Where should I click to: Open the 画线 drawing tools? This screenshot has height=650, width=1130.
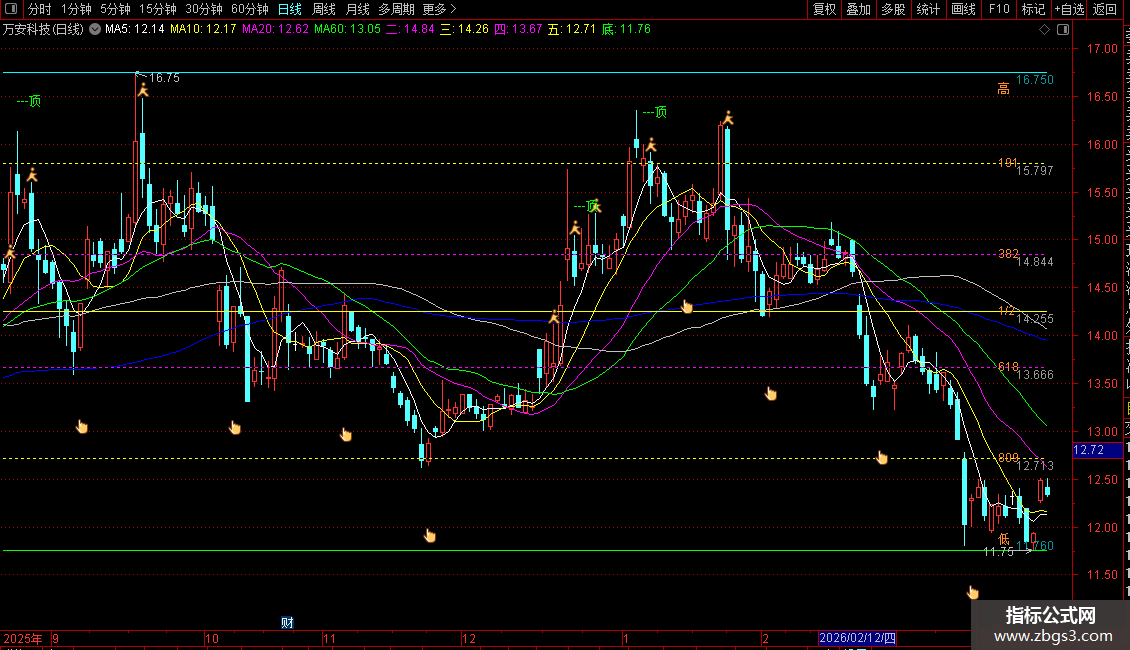pos(963,9)
